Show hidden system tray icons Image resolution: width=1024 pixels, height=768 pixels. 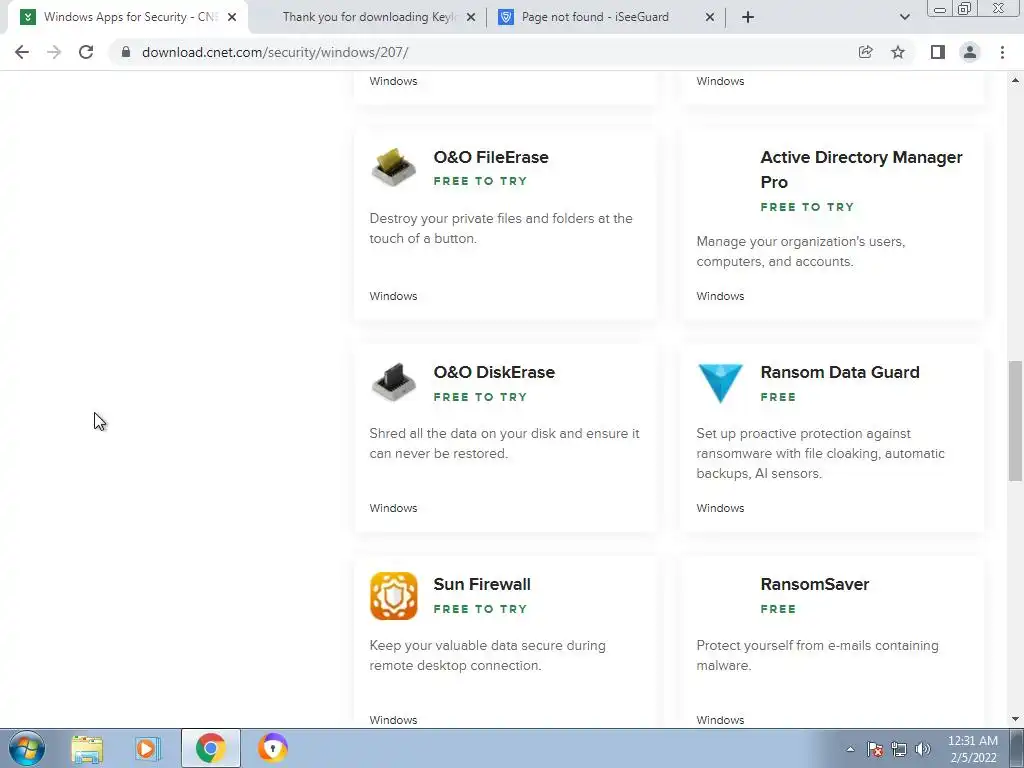pos(850,749)
